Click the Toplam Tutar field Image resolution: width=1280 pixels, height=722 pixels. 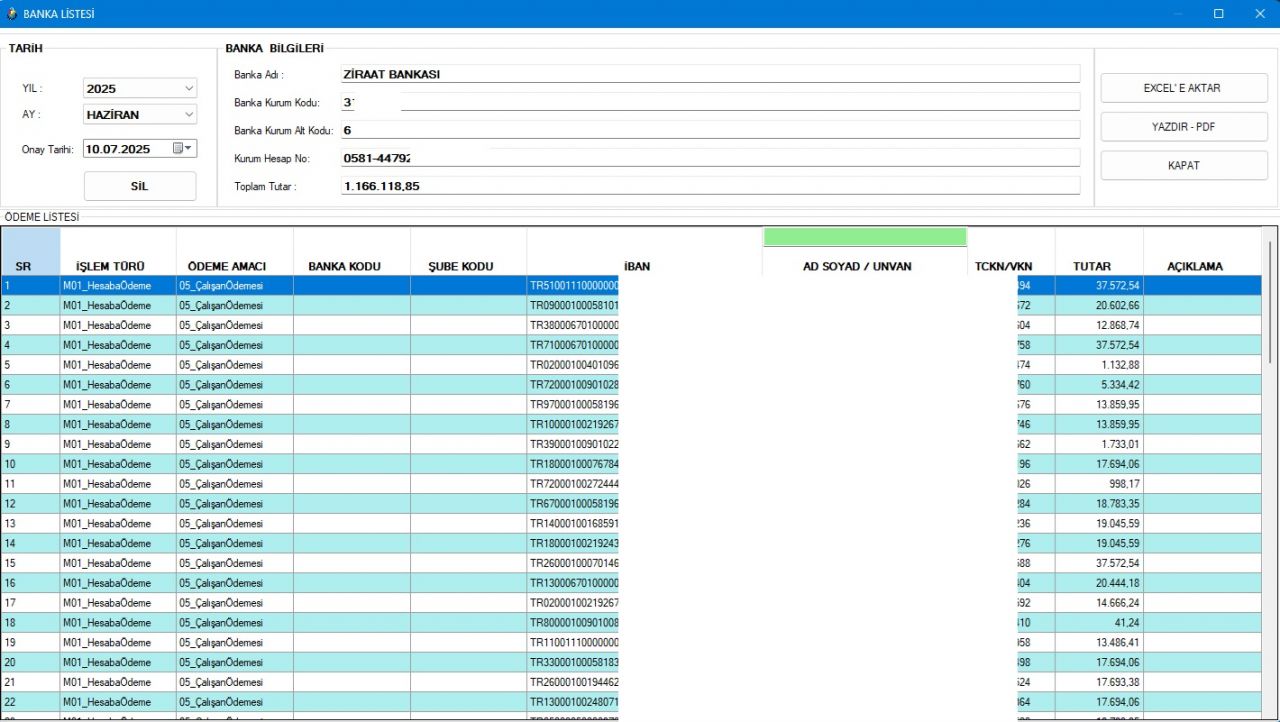coord(710,186)
